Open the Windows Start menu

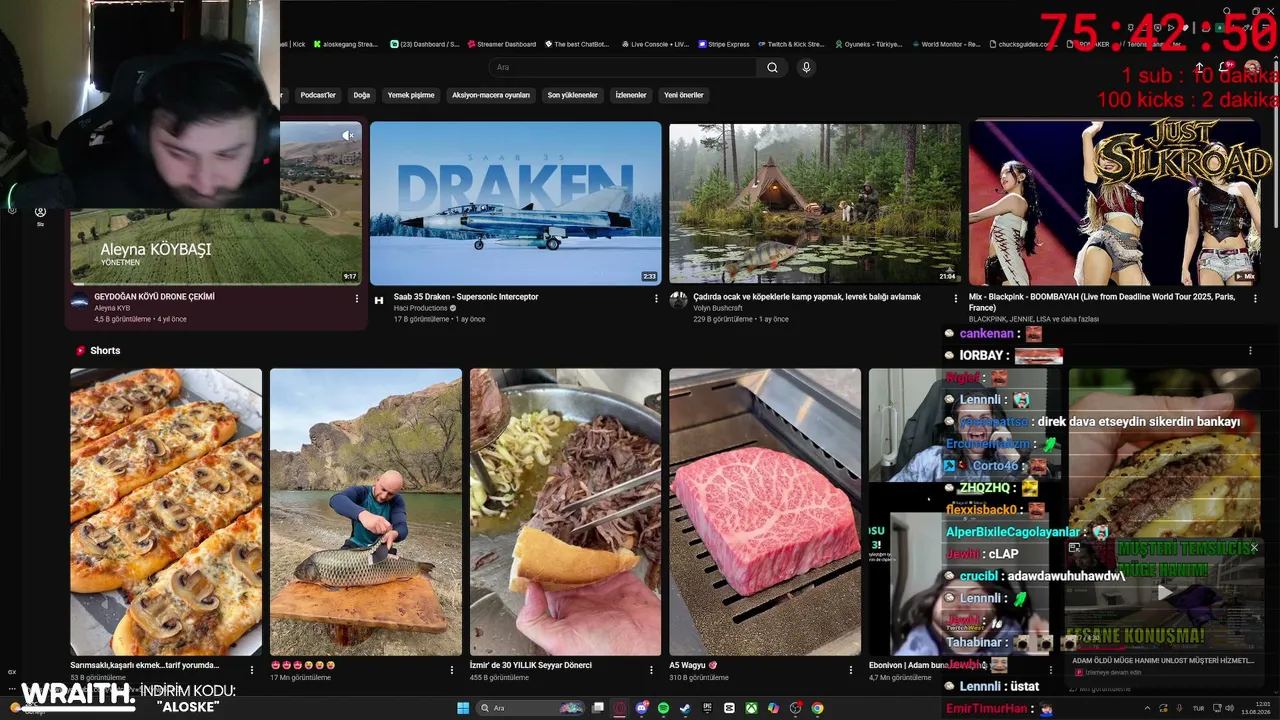[463, 708]
